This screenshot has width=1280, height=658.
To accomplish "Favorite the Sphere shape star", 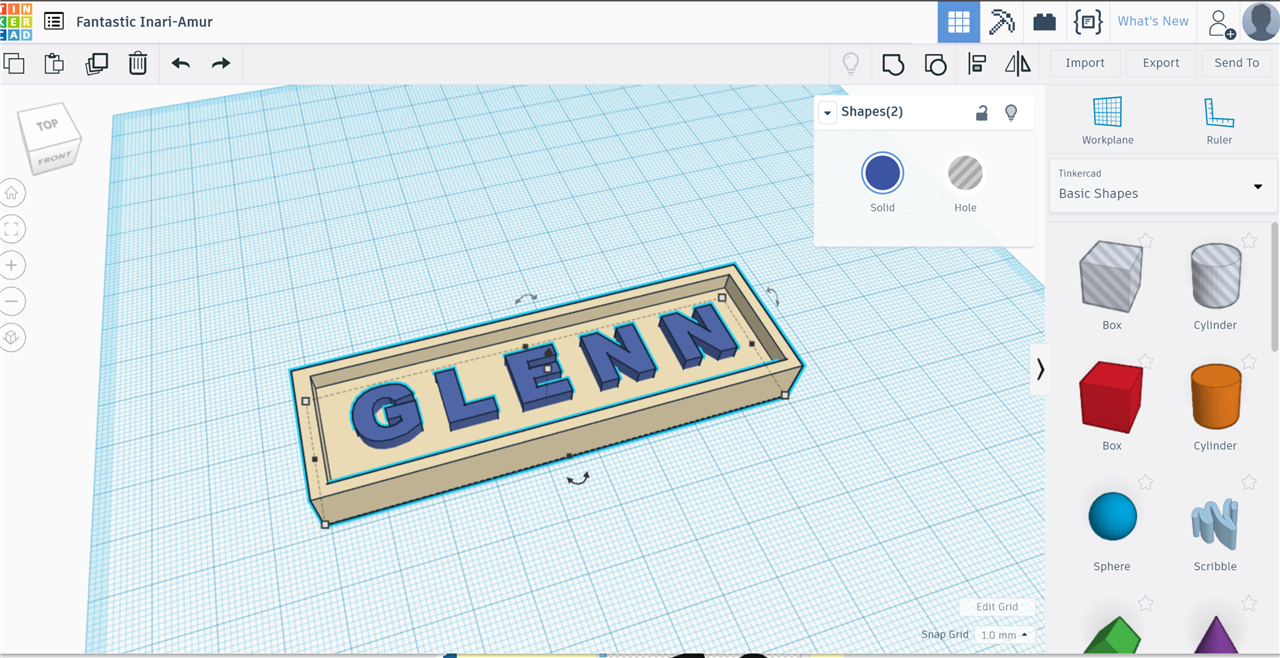I will pos(1146,483).
